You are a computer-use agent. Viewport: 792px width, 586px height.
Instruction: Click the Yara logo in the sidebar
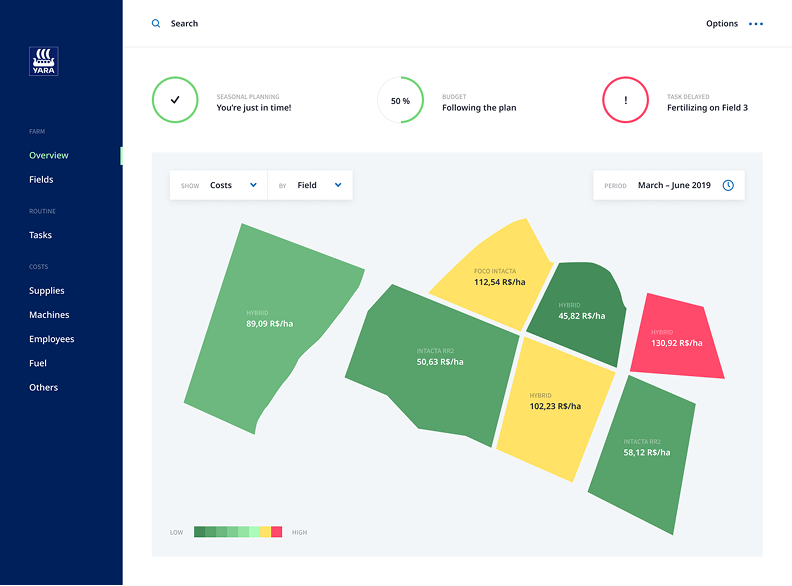pyautogui.click(x=44, y=61)
